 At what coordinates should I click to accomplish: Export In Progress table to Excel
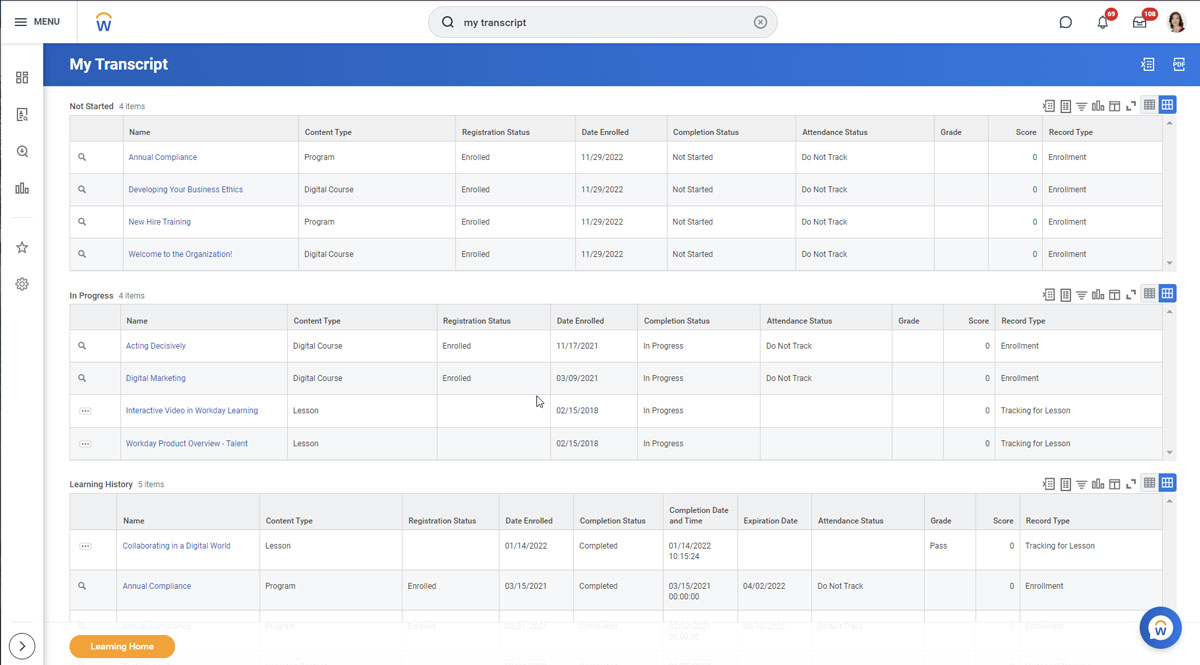tap(1048, 294)
